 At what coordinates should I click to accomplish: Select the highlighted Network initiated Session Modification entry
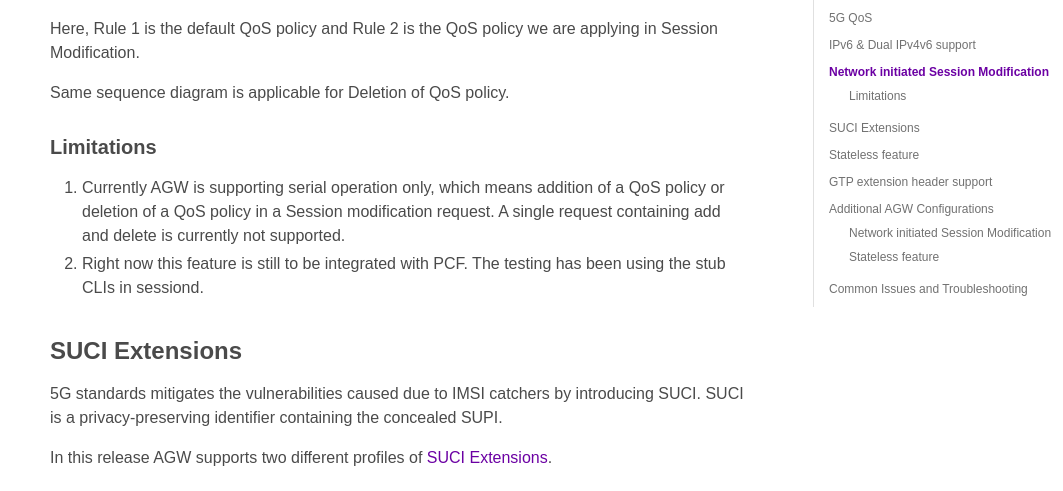[x=938, y=72]
